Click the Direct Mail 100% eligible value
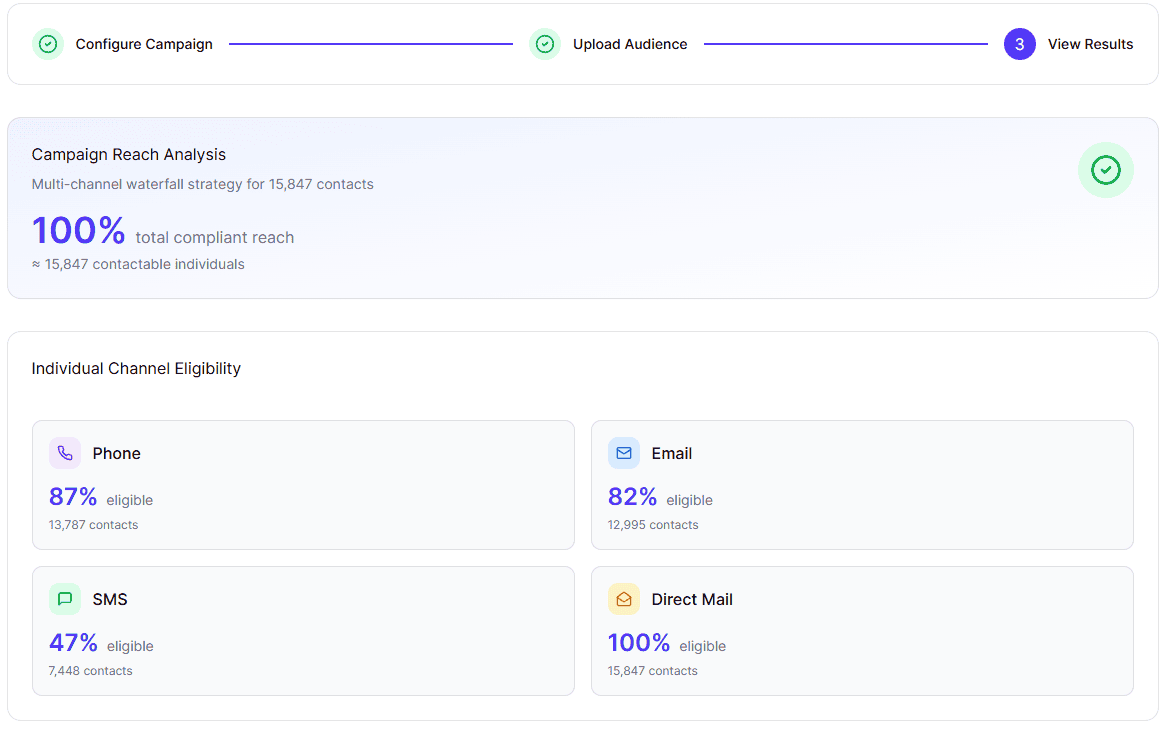This screenshot has height=731, width=1169. 639,643
